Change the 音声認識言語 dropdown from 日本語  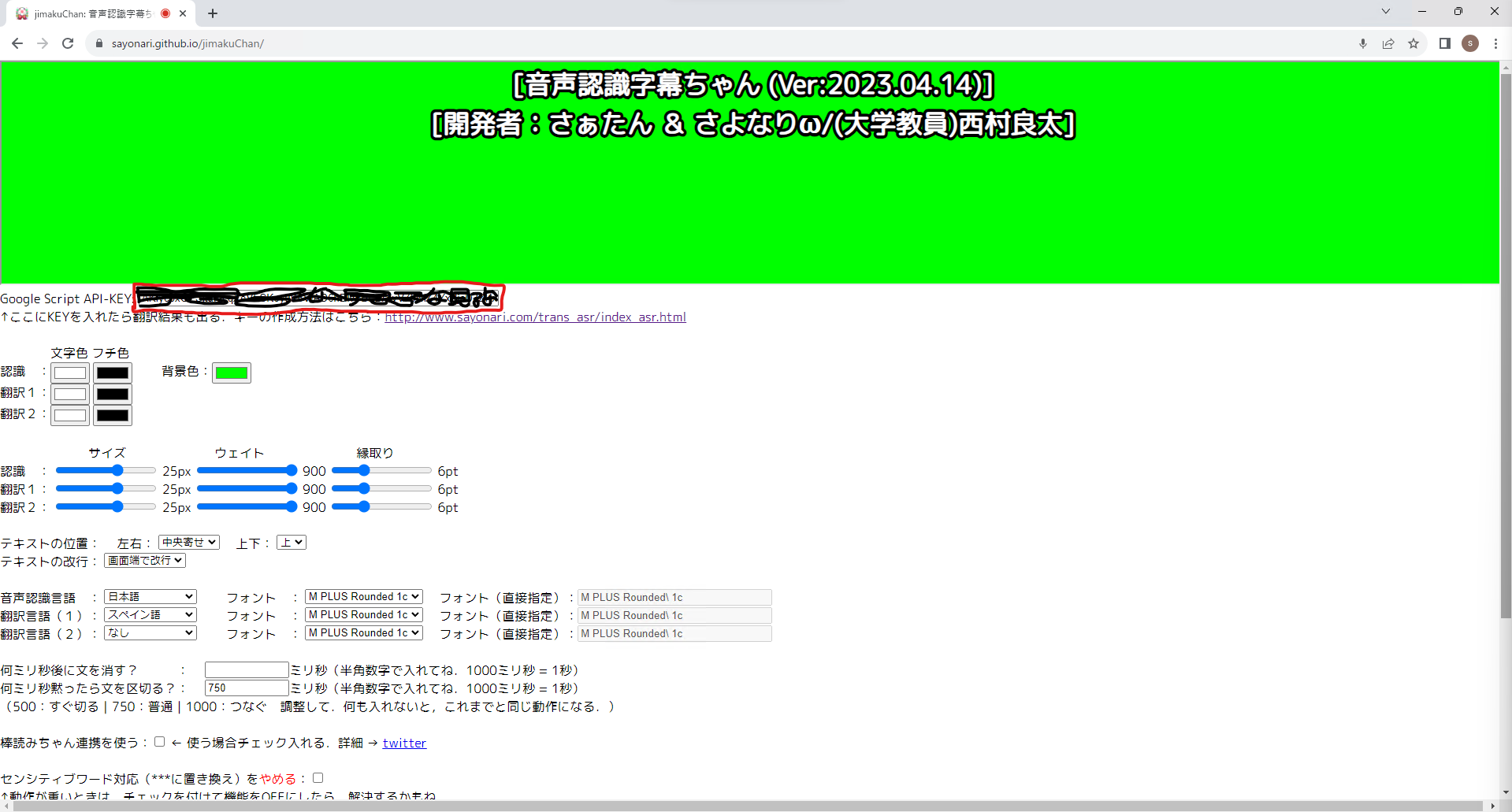click(150, 596)
